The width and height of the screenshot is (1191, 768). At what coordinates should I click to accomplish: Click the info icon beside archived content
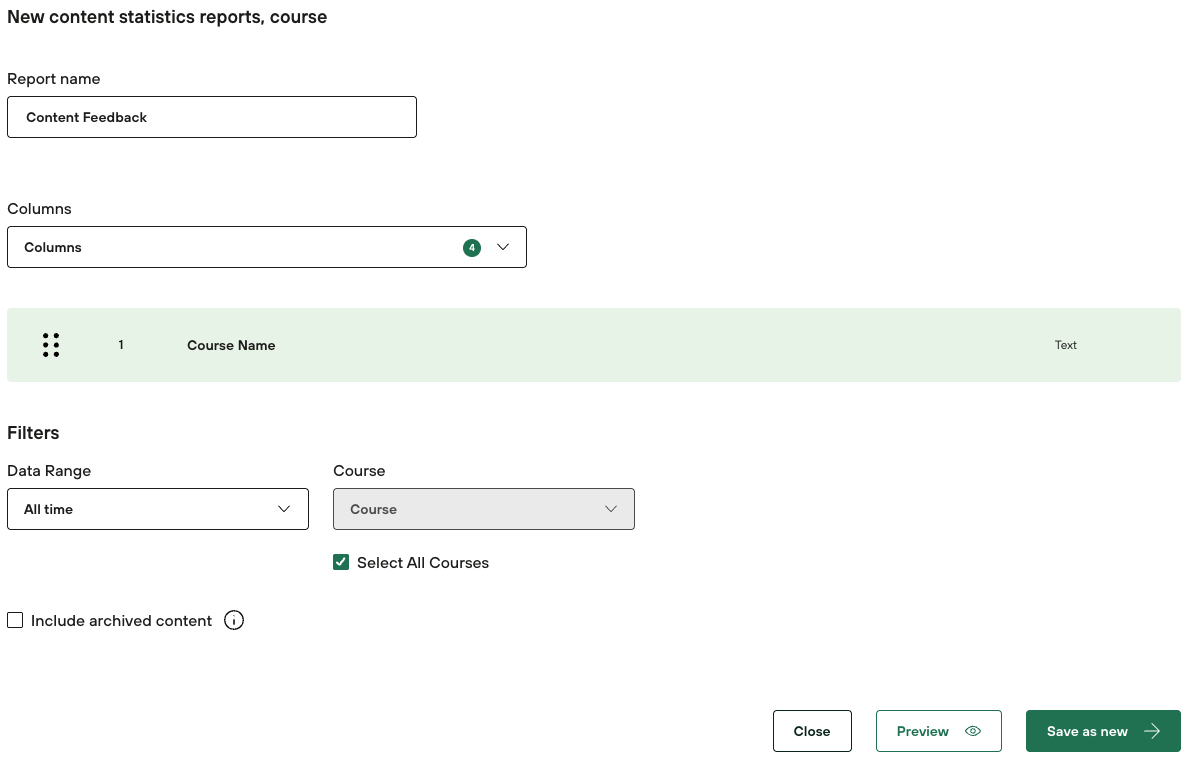234,621
